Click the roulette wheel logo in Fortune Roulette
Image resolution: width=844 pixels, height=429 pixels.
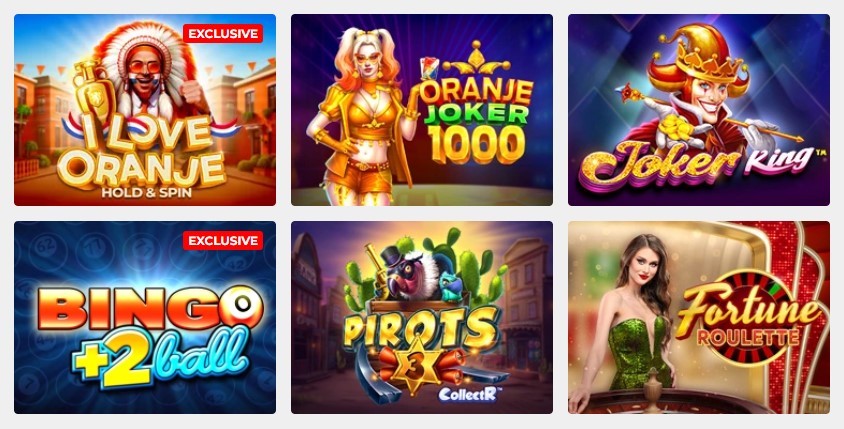coord(751,318)
